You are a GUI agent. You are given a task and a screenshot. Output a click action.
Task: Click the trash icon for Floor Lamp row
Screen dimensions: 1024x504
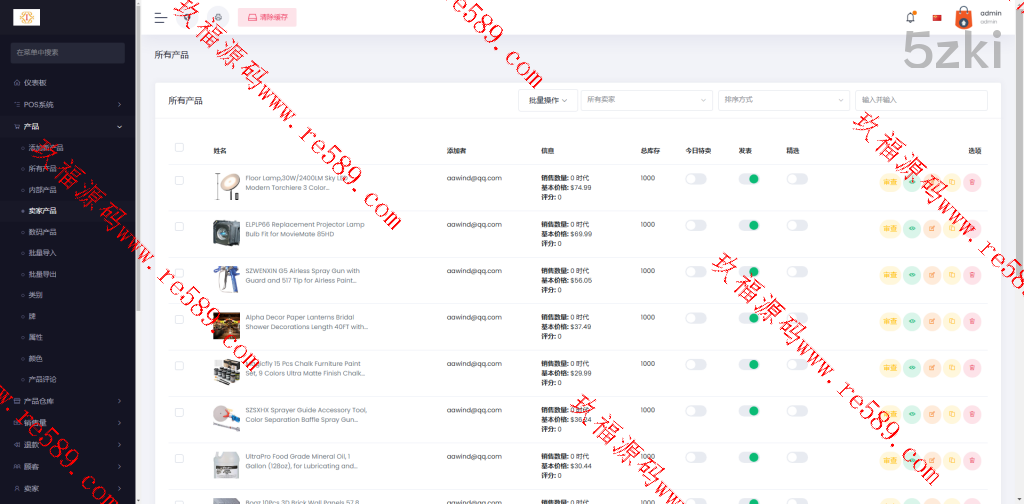pyautogui.click(x=972, y=182)
